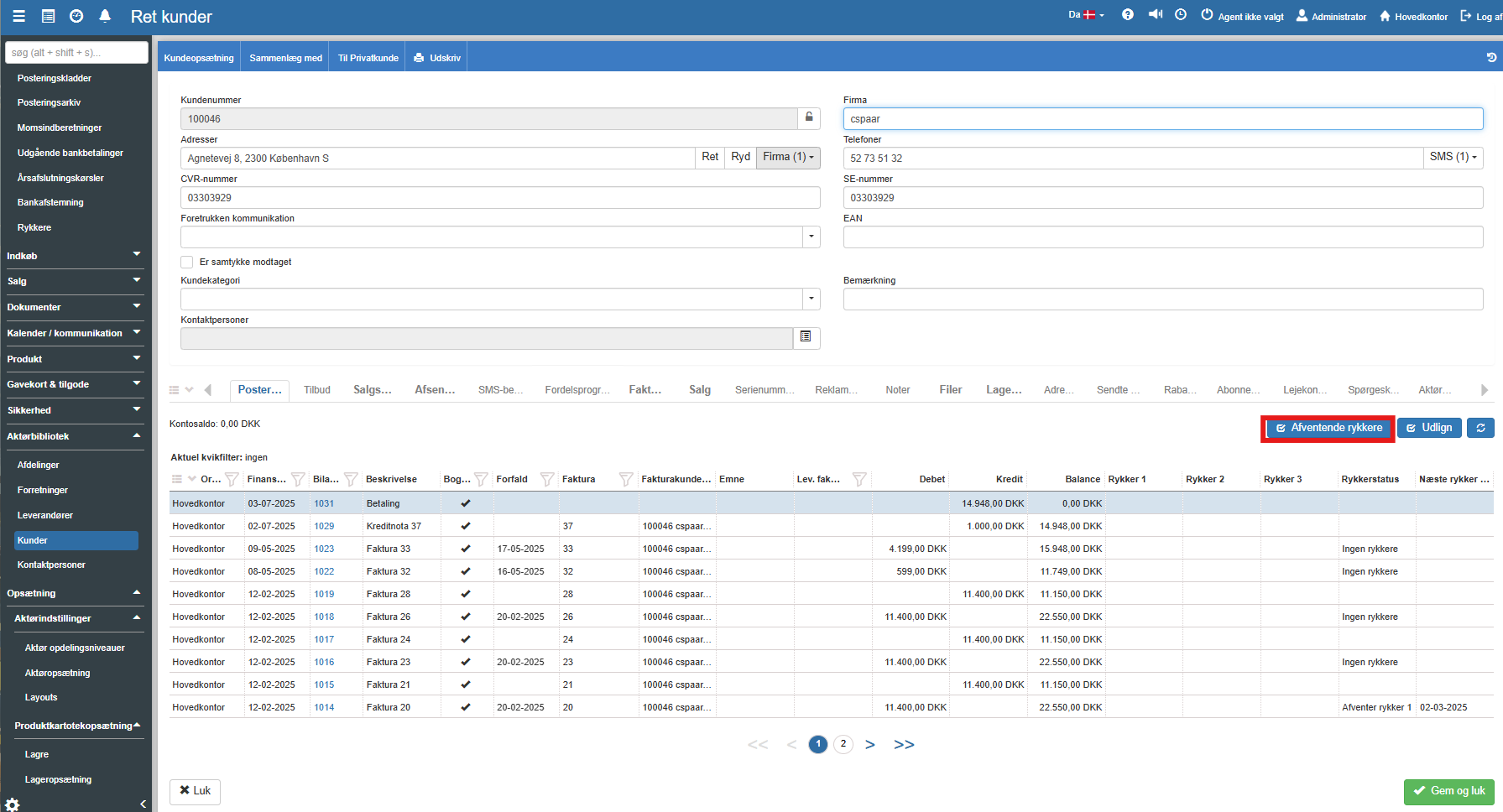Open the Noter tab
The height and width of the screenshot is (812, 1503).
897,390
